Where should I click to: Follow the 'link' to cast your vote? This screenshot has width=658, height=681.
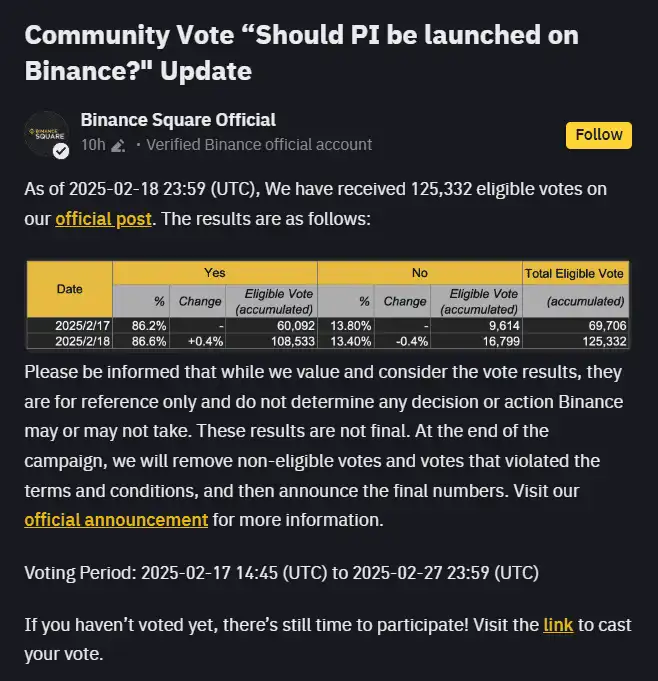(558, 625)
